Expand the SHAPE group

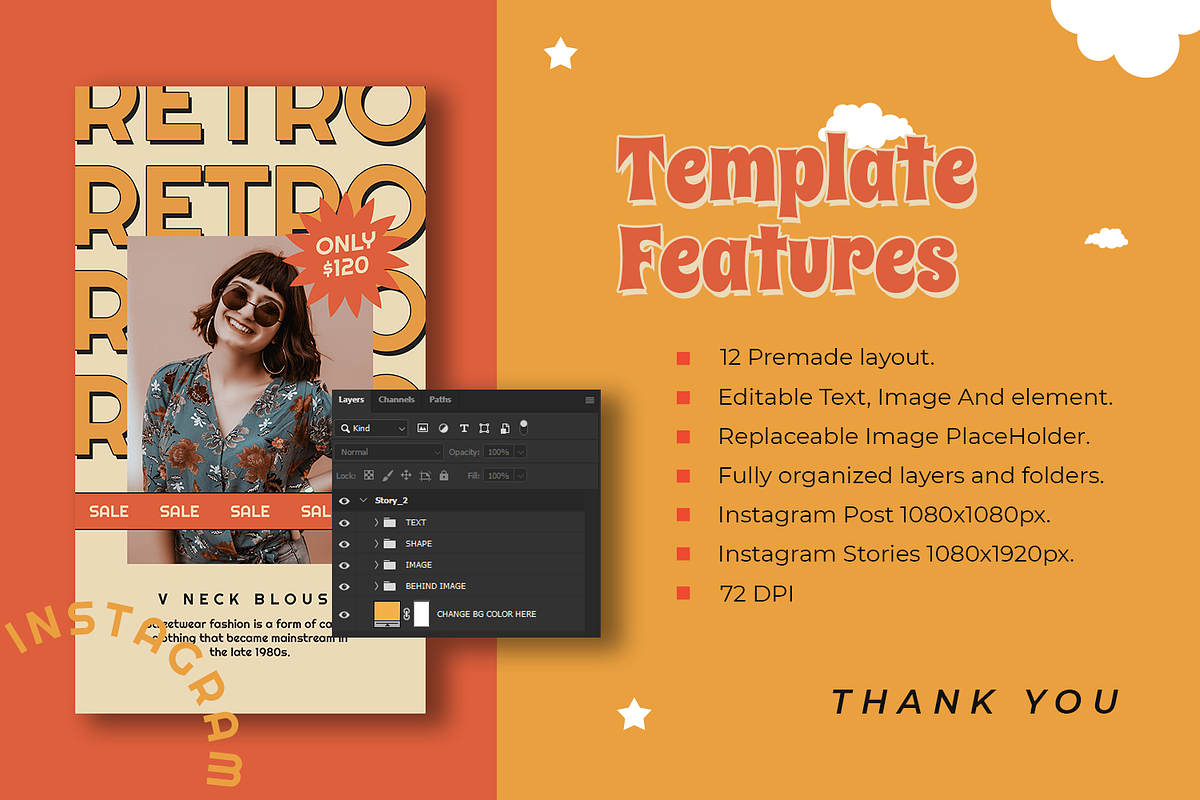(x=376, y=543)
